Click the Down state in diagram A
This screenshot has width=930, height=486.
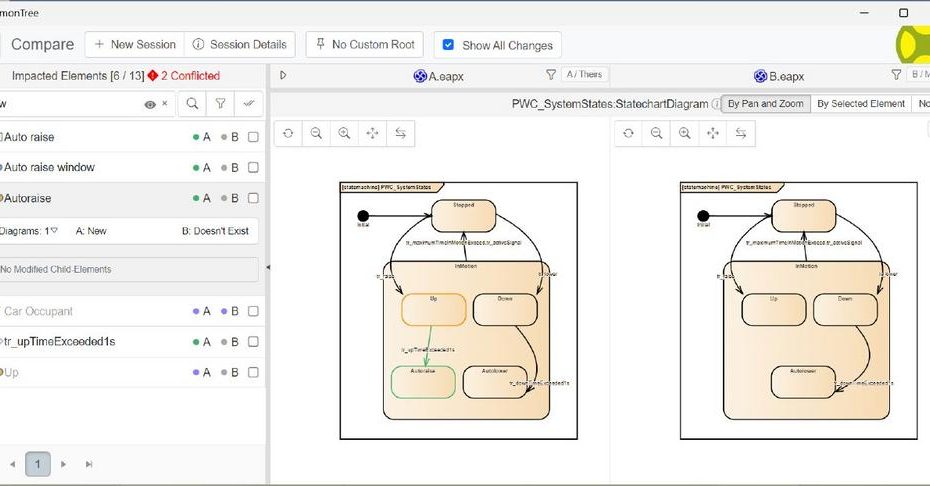(505, 310)
